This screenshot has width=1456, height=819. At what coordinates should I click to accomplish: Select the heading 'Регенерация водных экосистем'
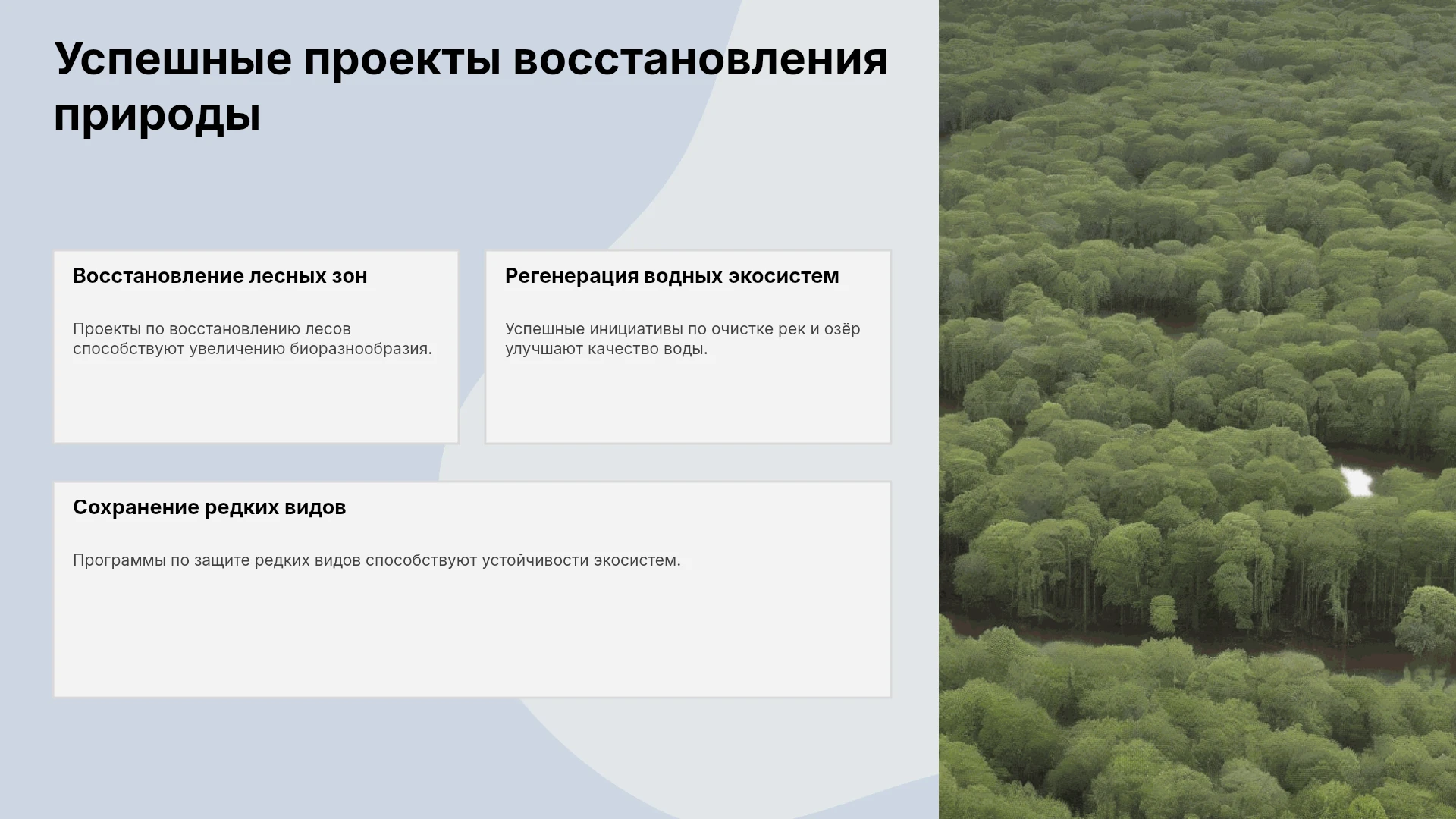point(672,276)
